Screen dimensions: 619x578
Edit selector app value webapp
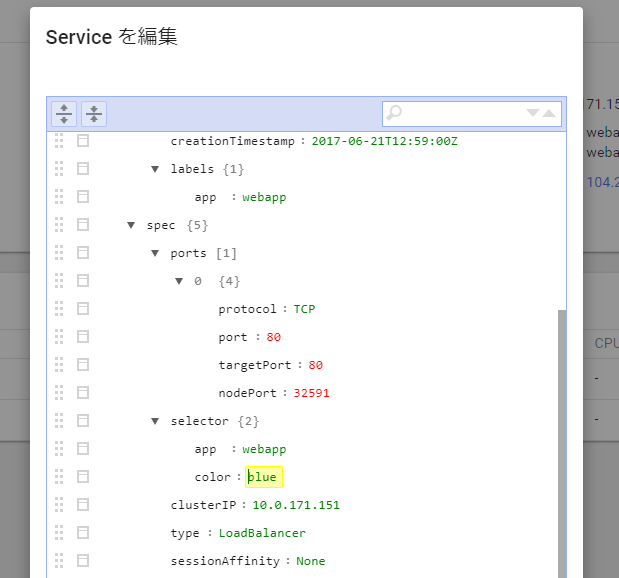264,449
